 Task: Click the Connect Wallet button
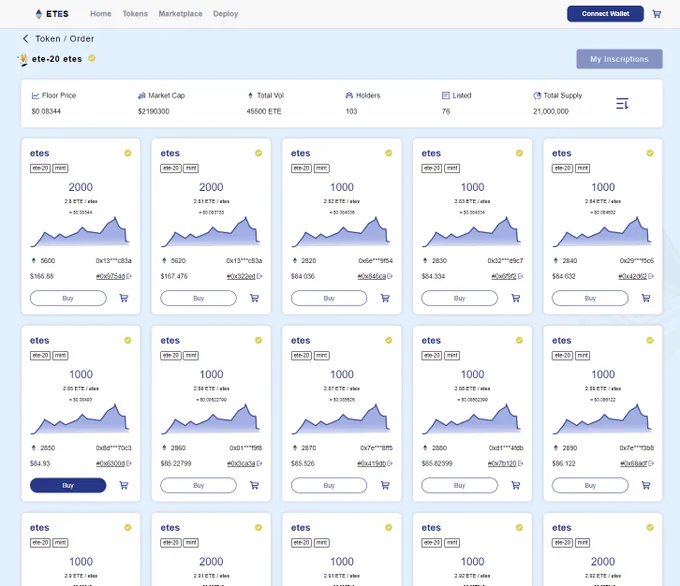[x=605, y=14]
